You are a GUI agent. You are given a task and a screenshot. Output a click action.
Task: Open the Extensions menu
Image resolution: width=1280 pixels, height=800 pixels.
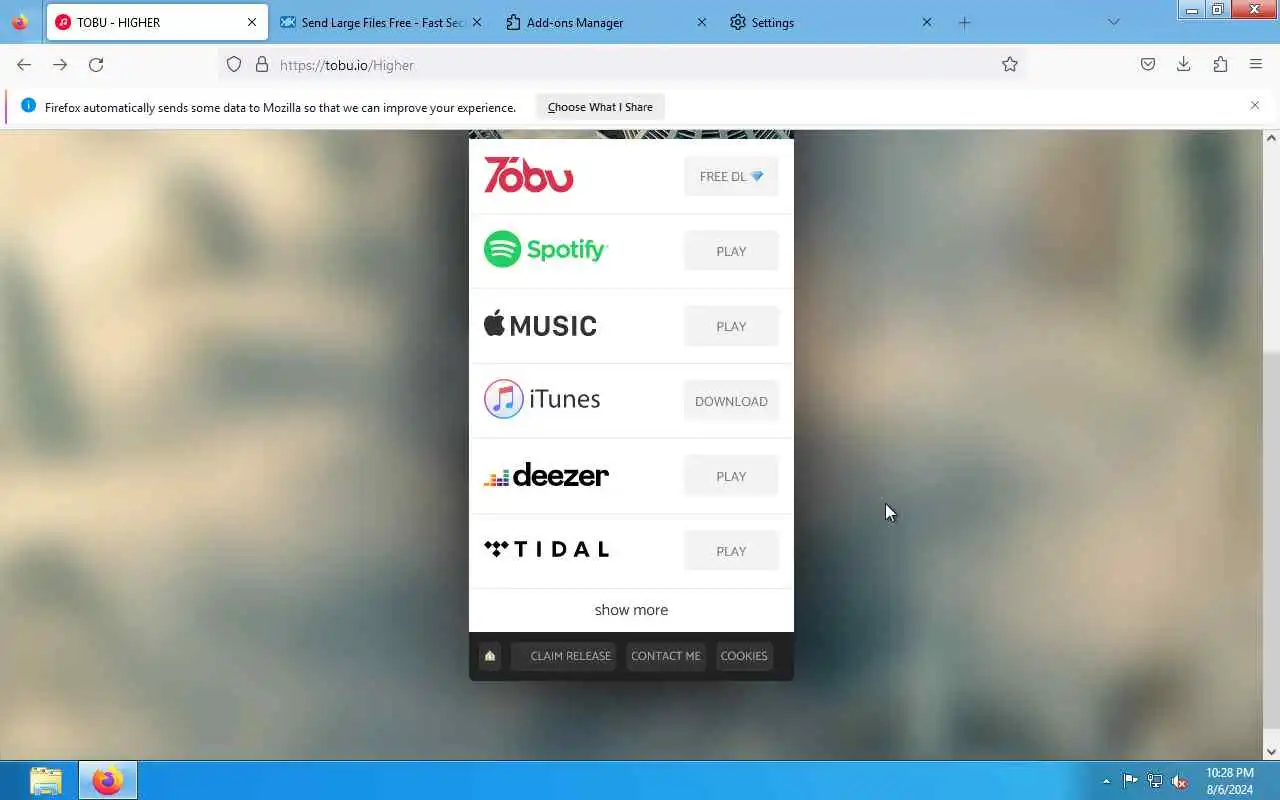(x=1220, y=65)
